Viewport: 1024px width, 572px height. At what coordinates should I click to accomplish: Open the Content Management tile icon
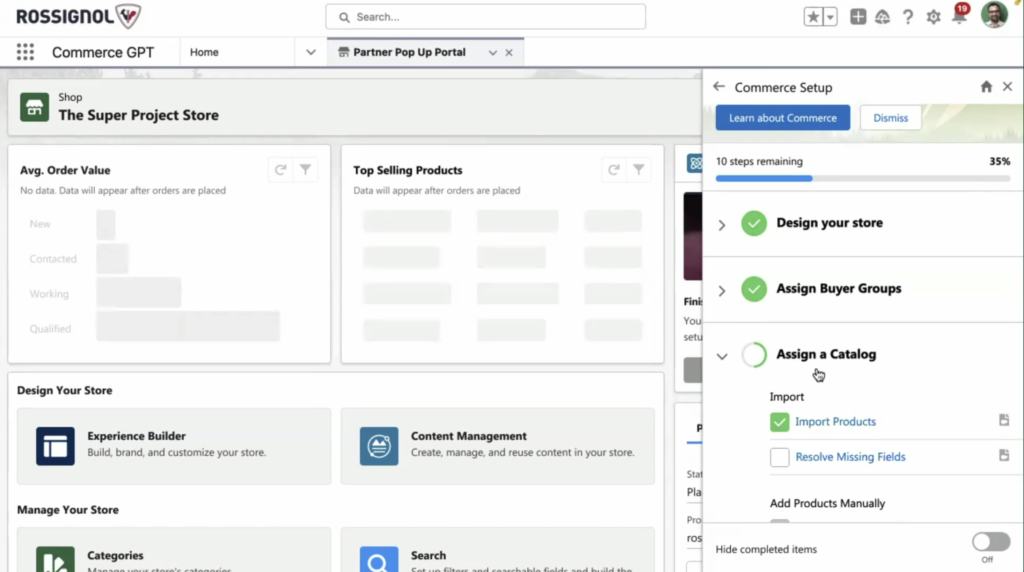click(379, 446)
